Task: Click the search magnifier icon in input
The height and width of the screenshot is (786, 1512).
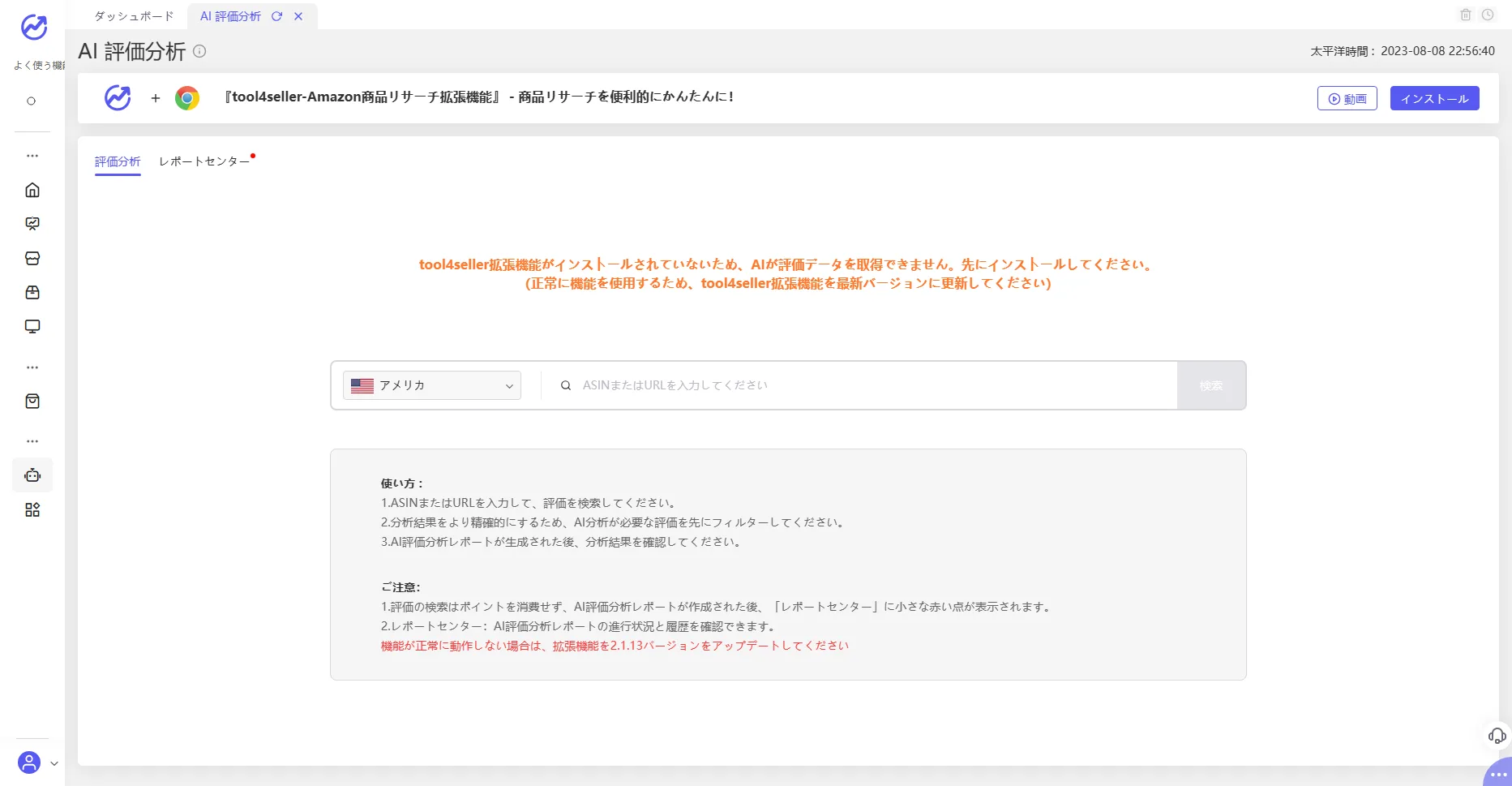Action: 566,385
